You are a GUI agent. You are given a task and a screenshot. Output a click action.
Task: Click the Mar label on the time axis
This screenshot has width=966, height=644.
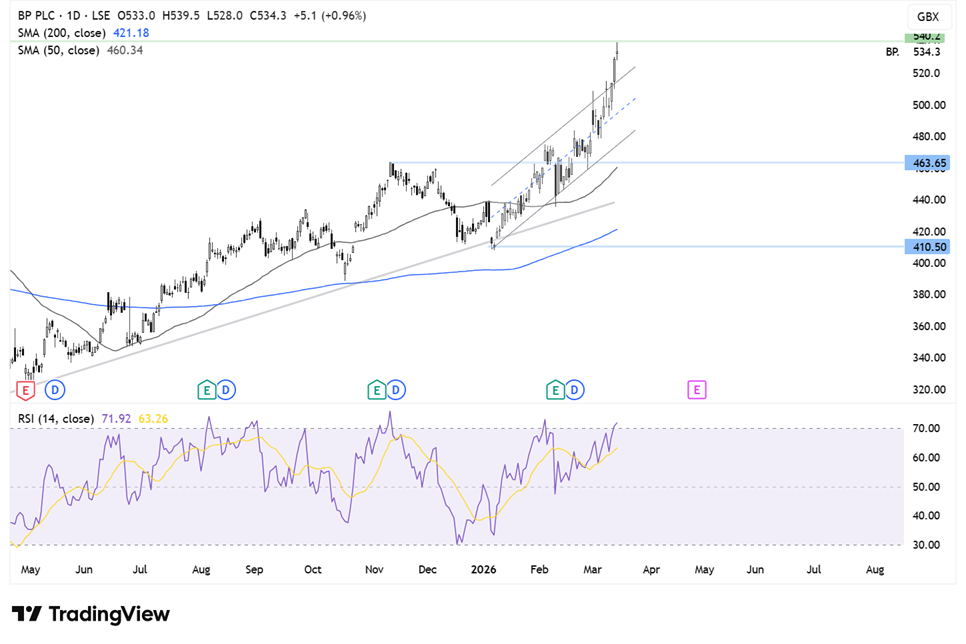point(593,569)
